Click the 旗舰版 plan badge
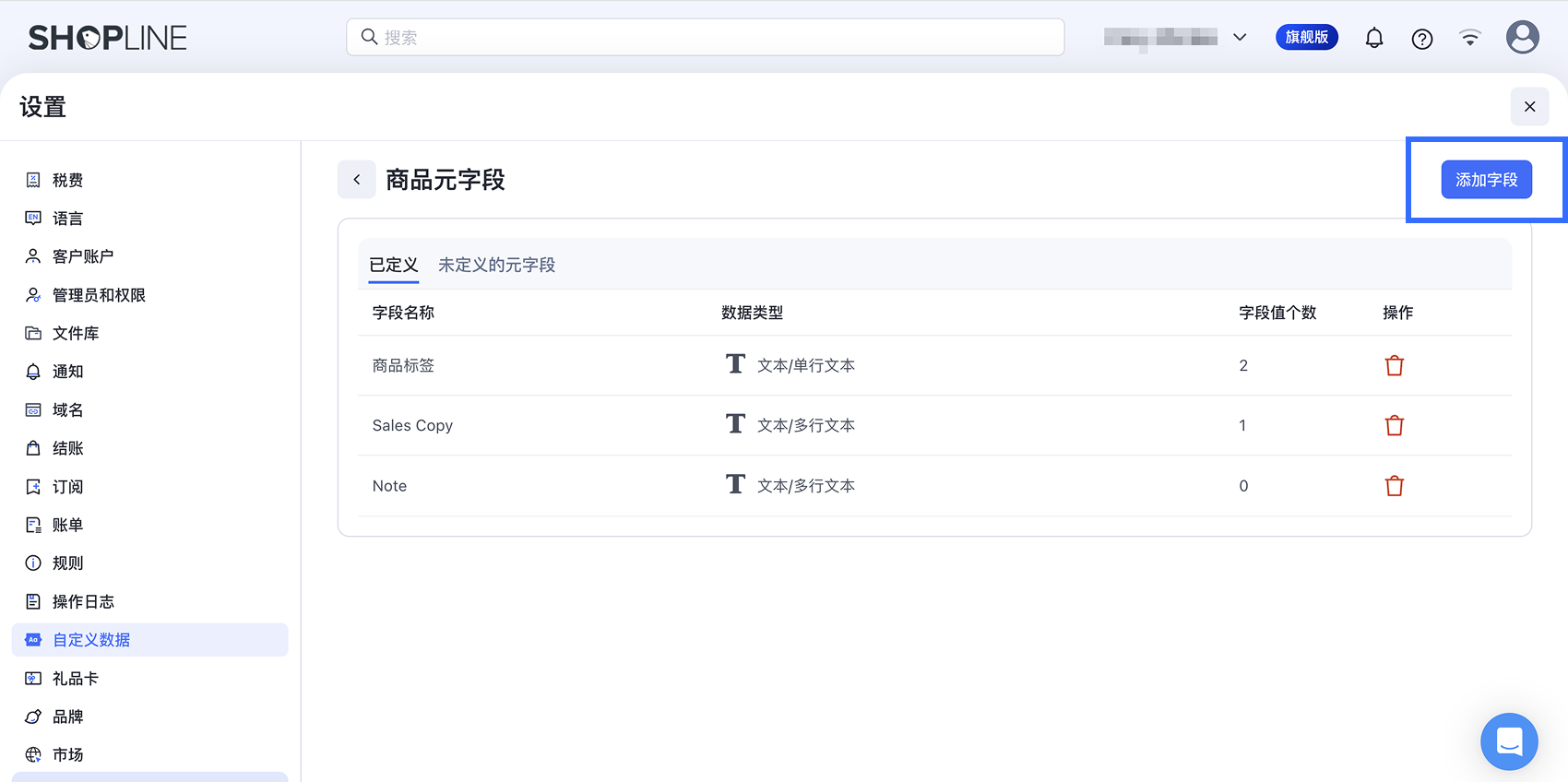 click(1307, 37)
